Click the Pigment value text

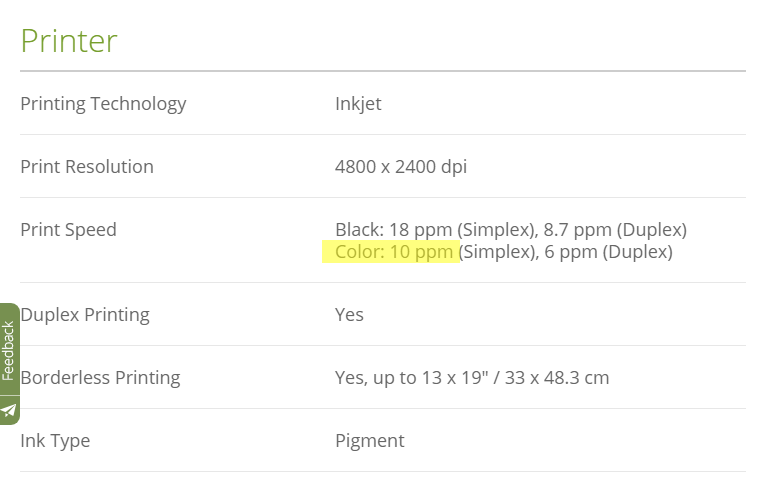(x=370, y=441)
